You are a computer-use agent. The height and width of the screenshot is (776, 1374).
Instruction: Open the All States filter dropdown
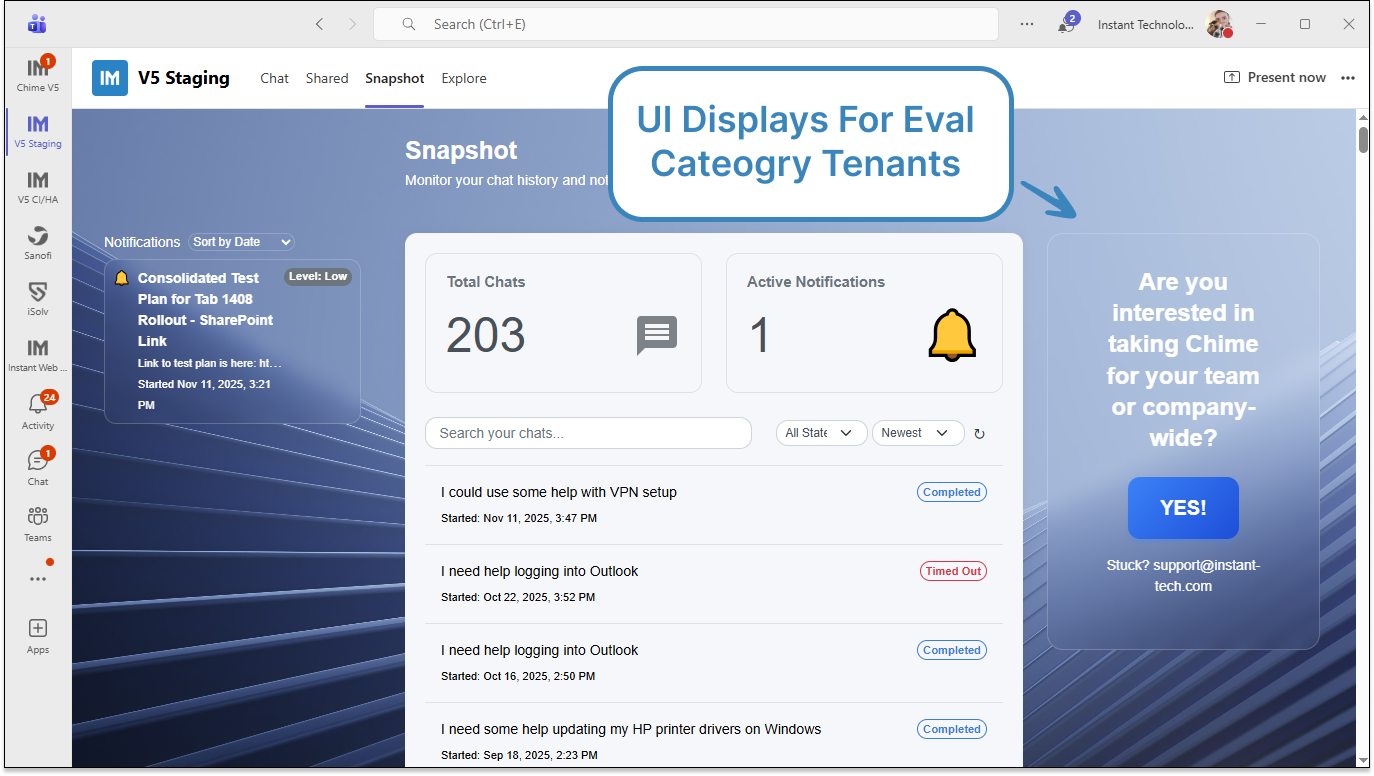click(819, 433)
